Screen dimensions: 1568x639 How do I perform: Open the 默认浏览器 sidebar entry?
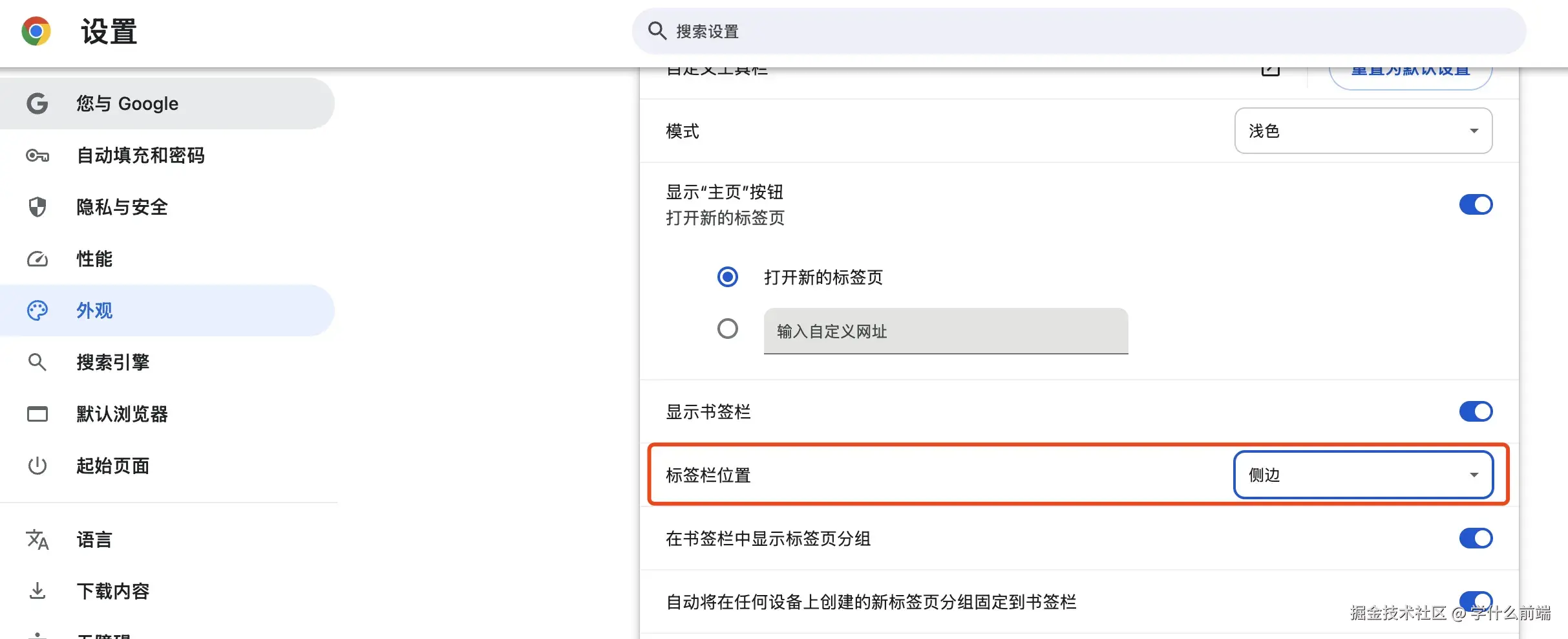click(x=123, y=414)
